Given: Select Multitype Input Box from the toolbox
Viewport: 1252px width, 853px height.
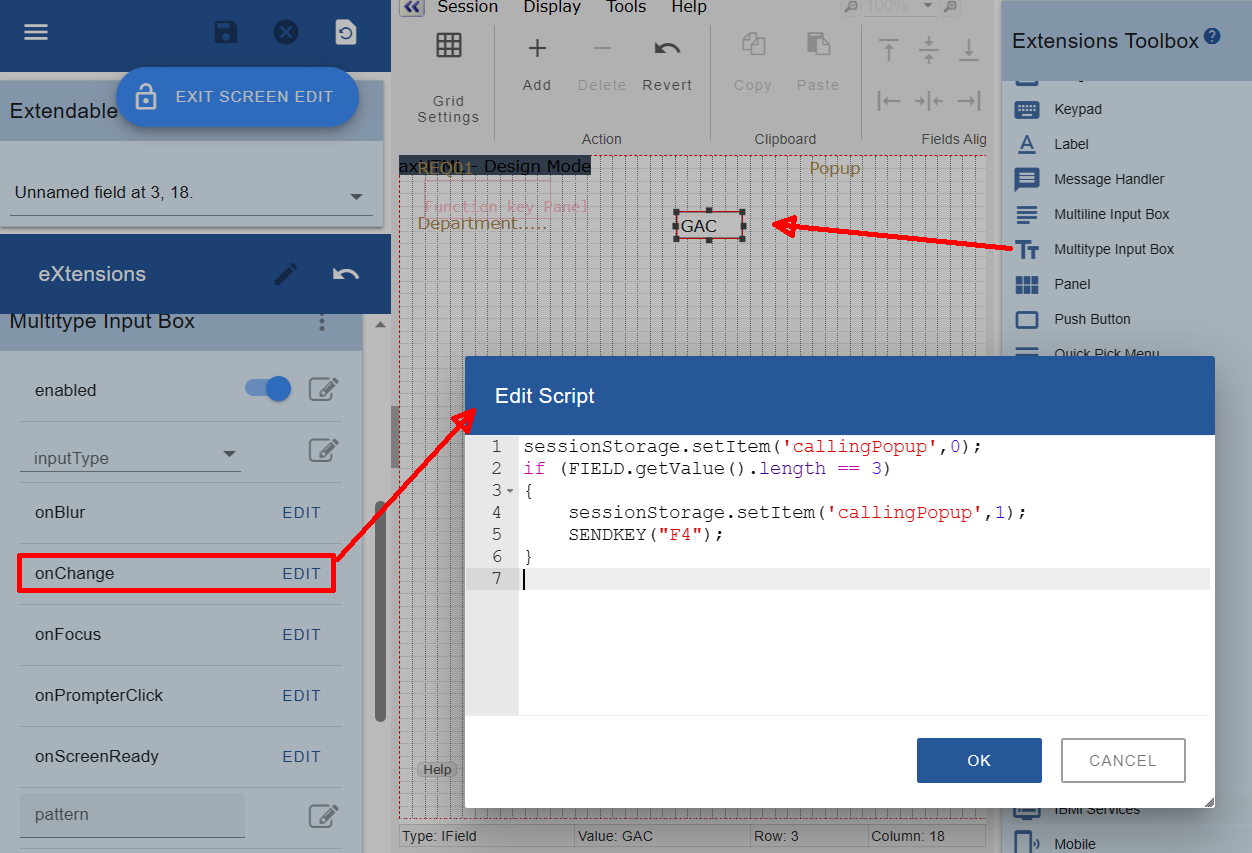Looking at the screenshot, I should tap(1113, 249).
